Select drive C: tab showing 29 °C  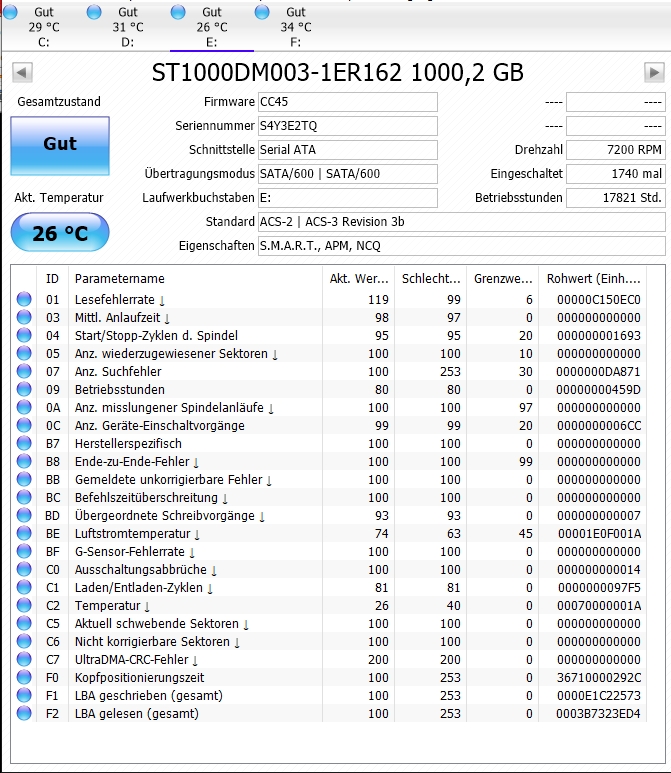coord(43,26)
